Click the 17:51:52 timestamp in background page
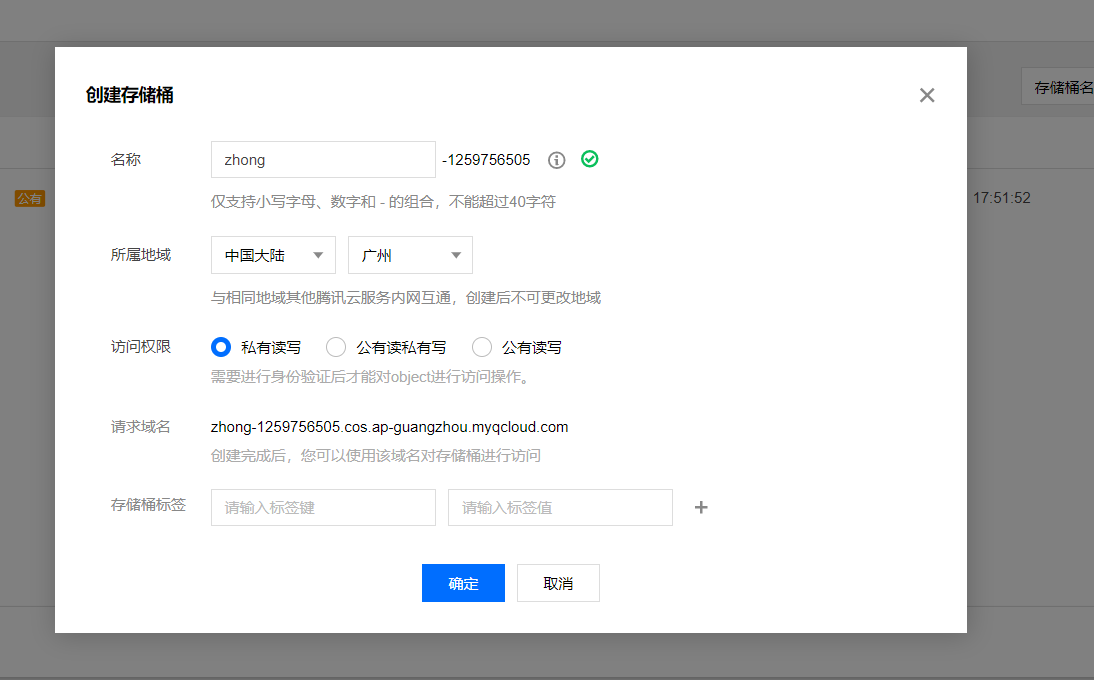1094x680 pixels. 1002,198
